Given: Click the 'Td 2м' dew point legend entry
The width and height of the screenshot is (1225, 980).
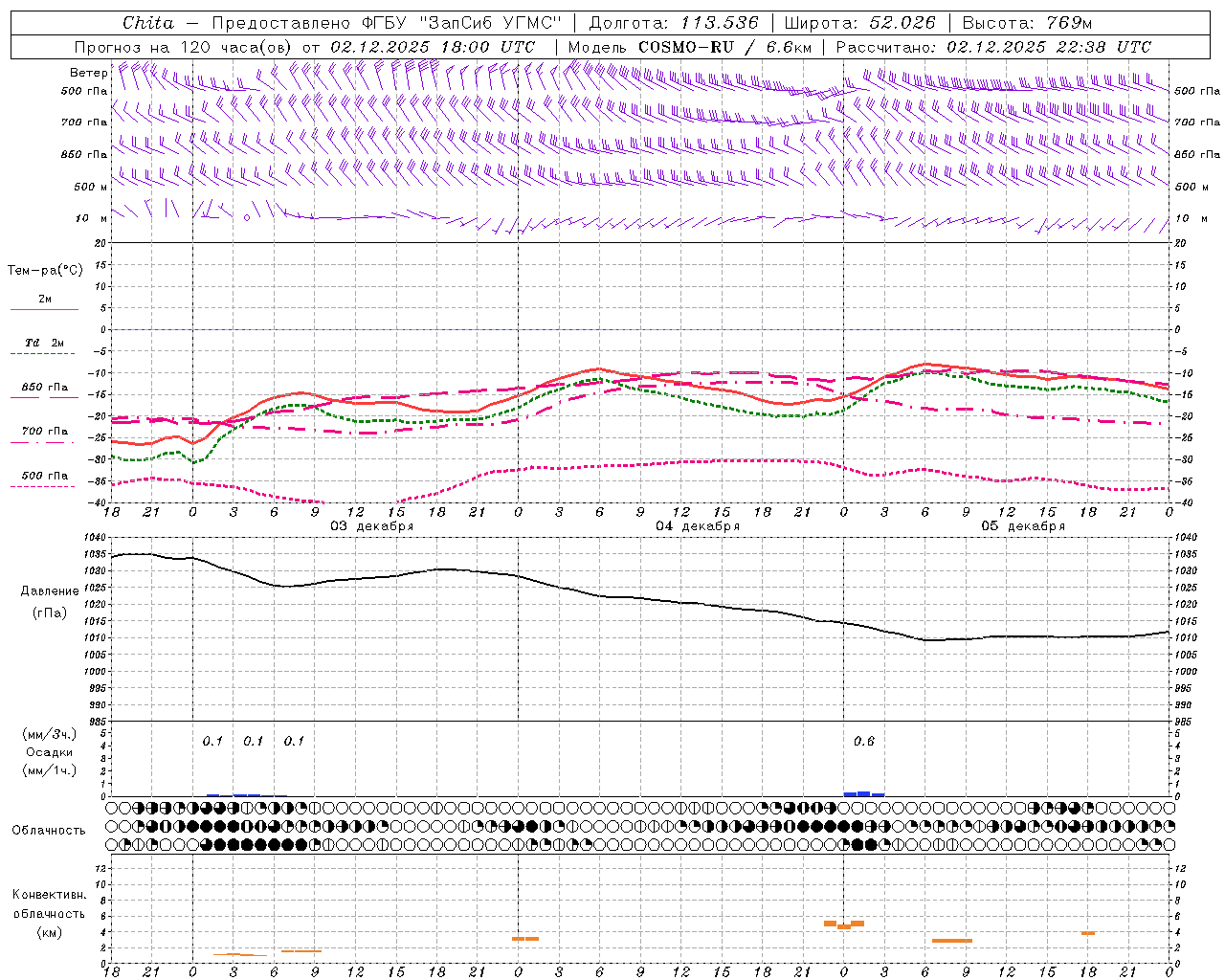Looking at the screenshot, I should click(x=44, y=343).
